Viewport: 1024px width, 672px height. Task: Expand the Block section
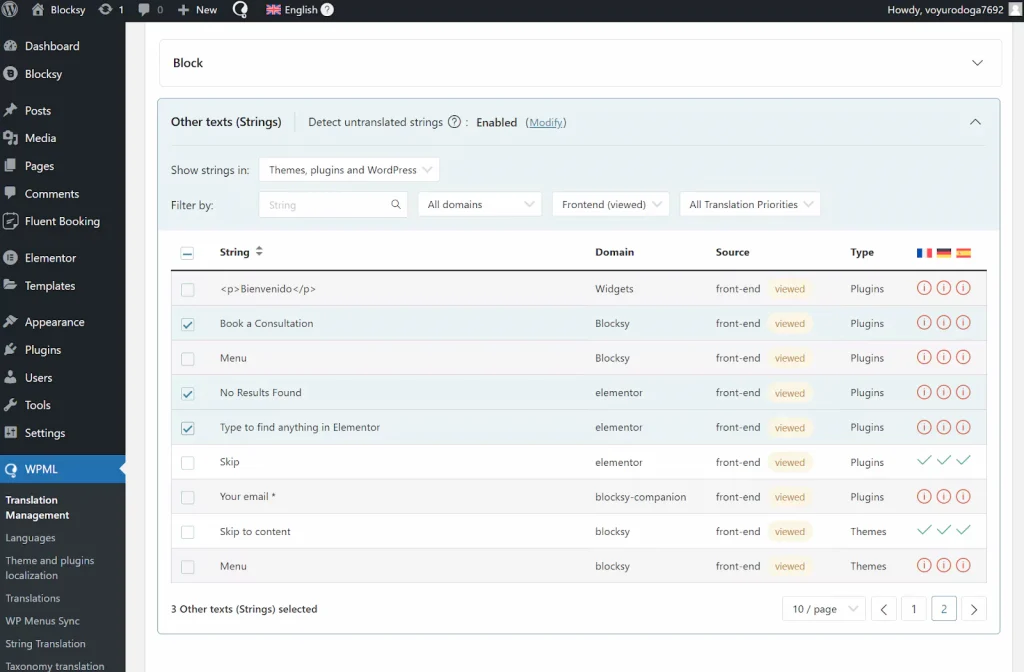click(x=977, y=63)
